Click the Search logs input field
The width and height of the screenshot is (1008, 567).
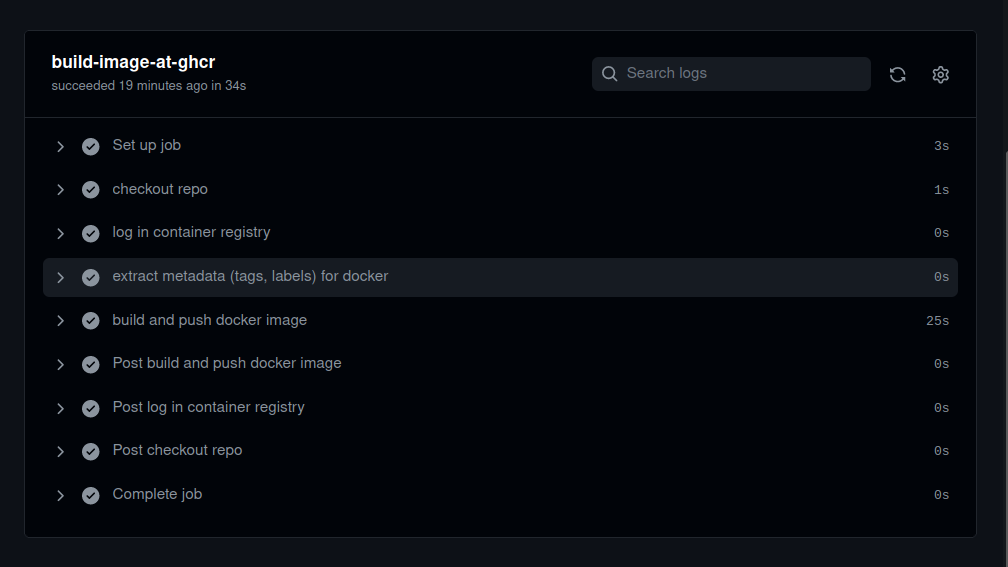coord(740,74)
